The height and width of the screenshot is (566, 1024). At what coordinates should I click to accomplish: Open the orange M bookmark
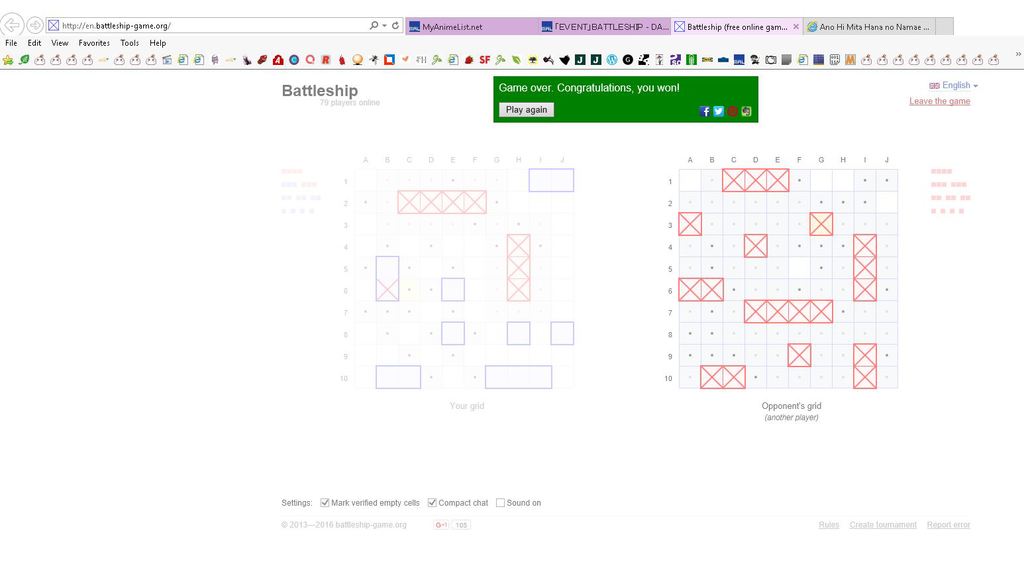[x=850, y=60]
